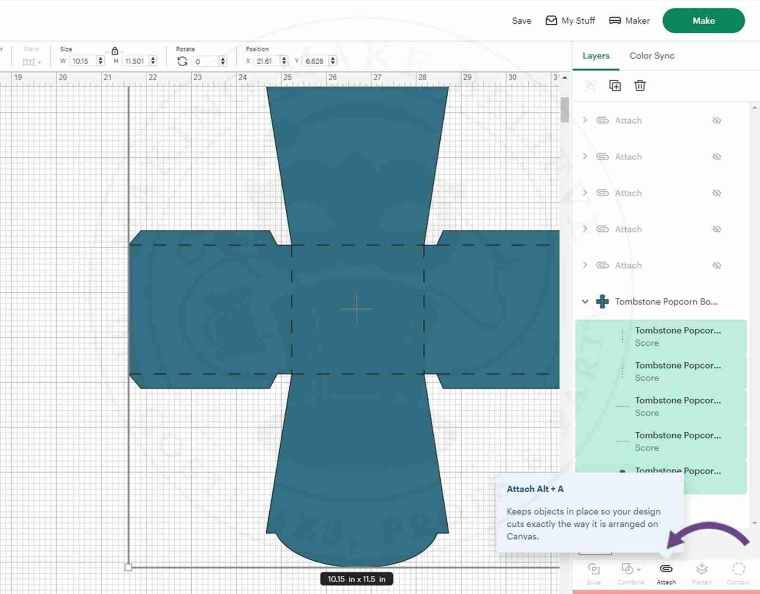Click the scroll-up arrow of the canvas scrollbar
The height and width of the screenshot is (594, 760).
click(564, 78)
